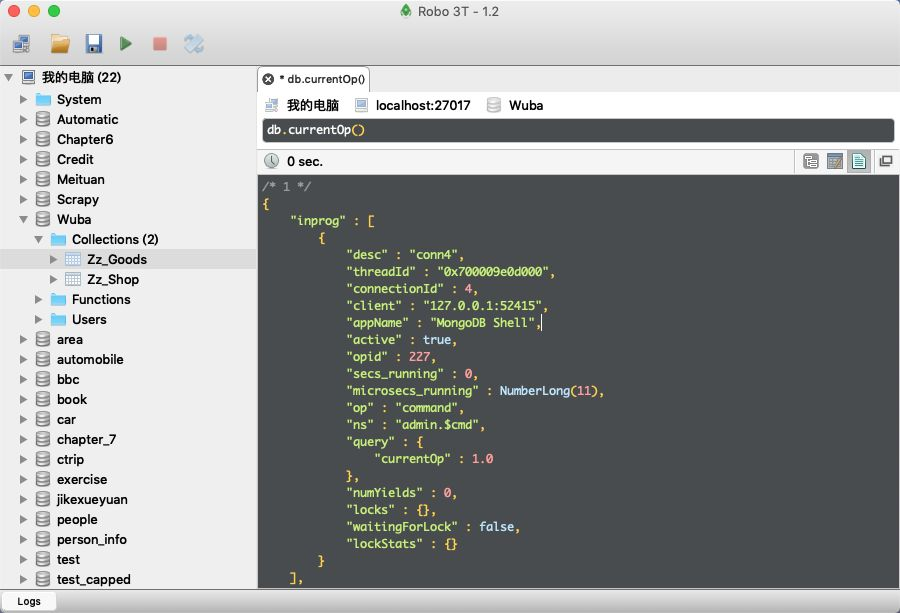This screenshot has width=900, height=613.
Task: Select the Meituan database
Action: [80, 180]
